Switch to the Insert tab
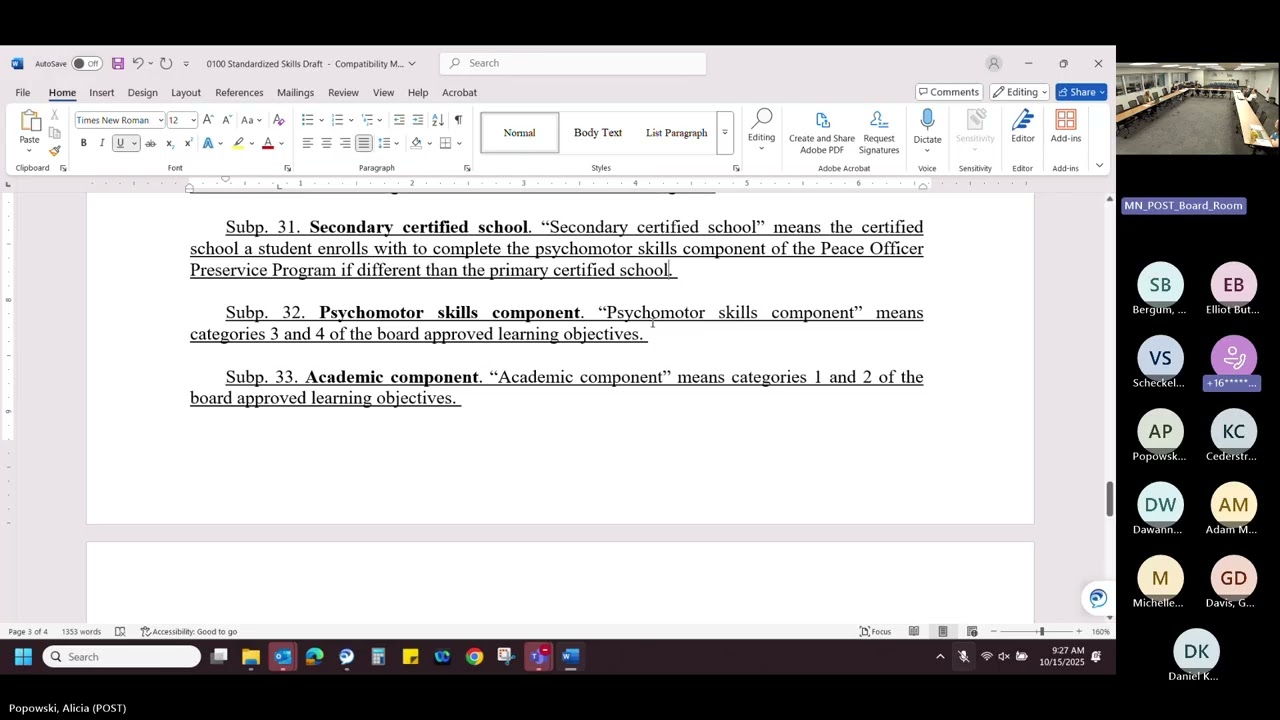This screenshot has width=1280, height=720. pyautogui.click(x=102, y=93)
